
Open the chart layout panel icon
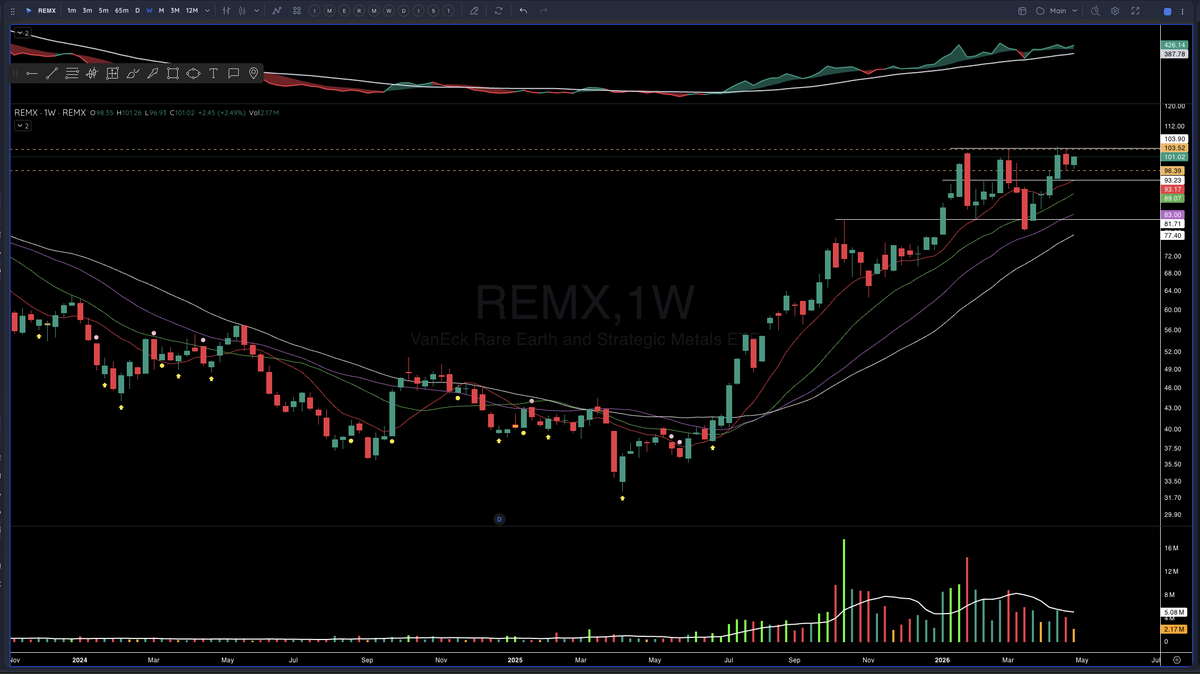[1022, 10]
